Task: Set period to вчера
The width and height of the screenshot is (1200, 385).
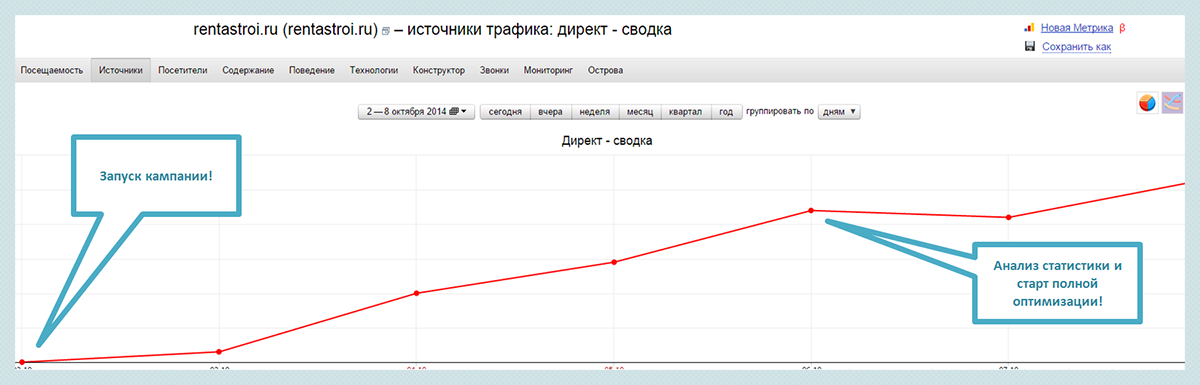Action: (x=550, y=112)
